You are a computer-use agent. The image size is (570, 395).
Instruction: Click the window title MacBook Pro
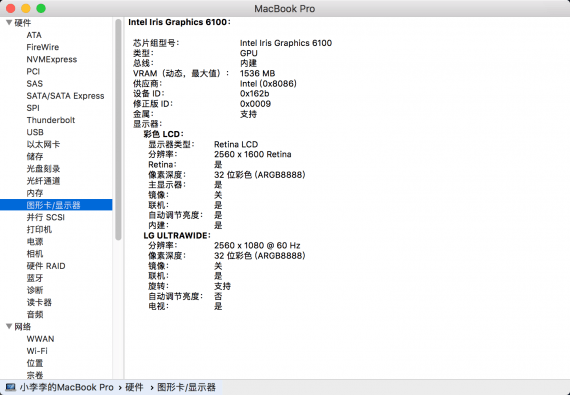[x=285, y=9]
